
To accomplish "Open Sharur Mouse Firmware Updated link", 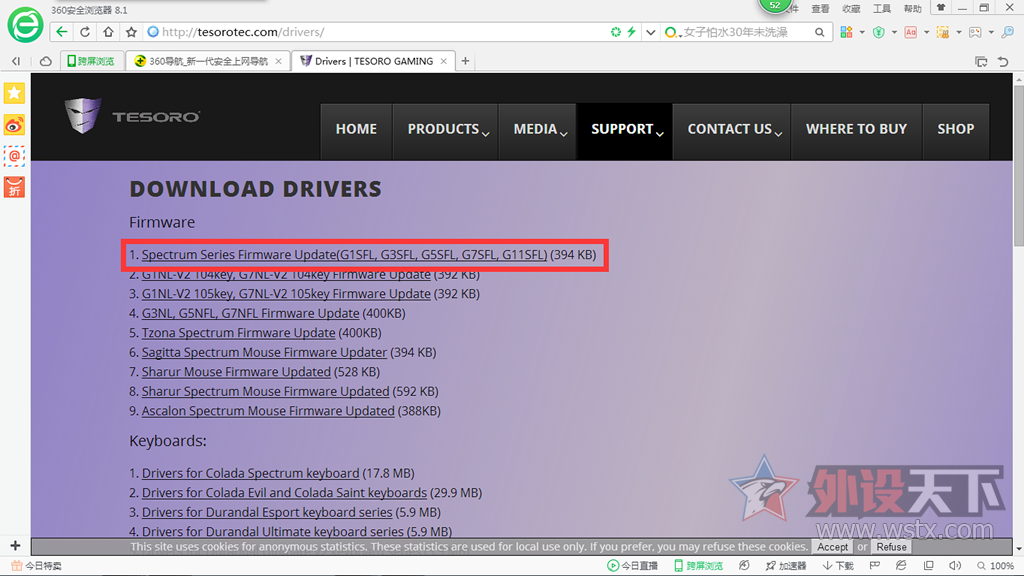I will 236,372.
